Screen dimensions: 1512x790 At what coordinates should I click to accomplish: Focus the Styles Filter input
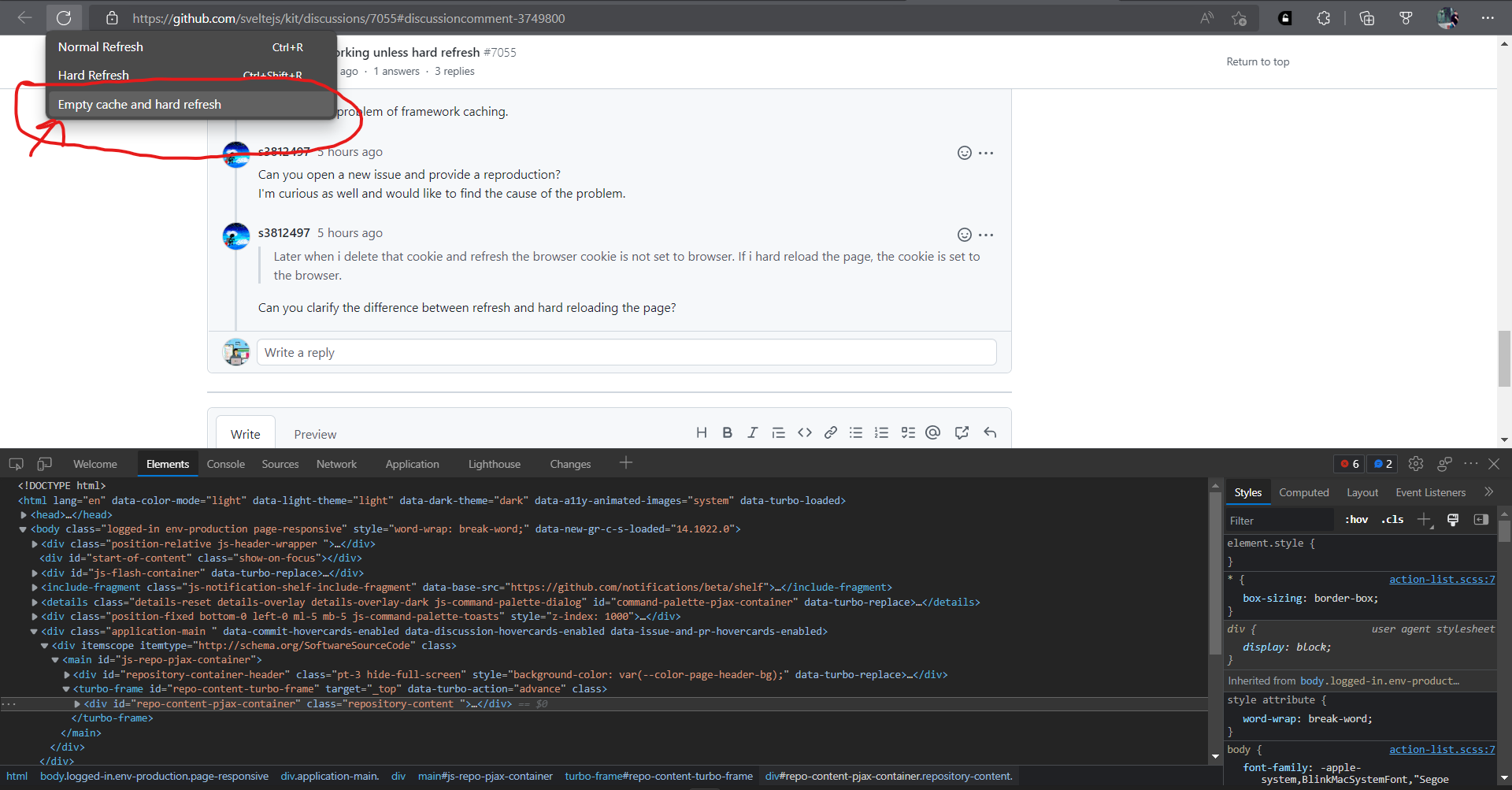(1280, 520)
